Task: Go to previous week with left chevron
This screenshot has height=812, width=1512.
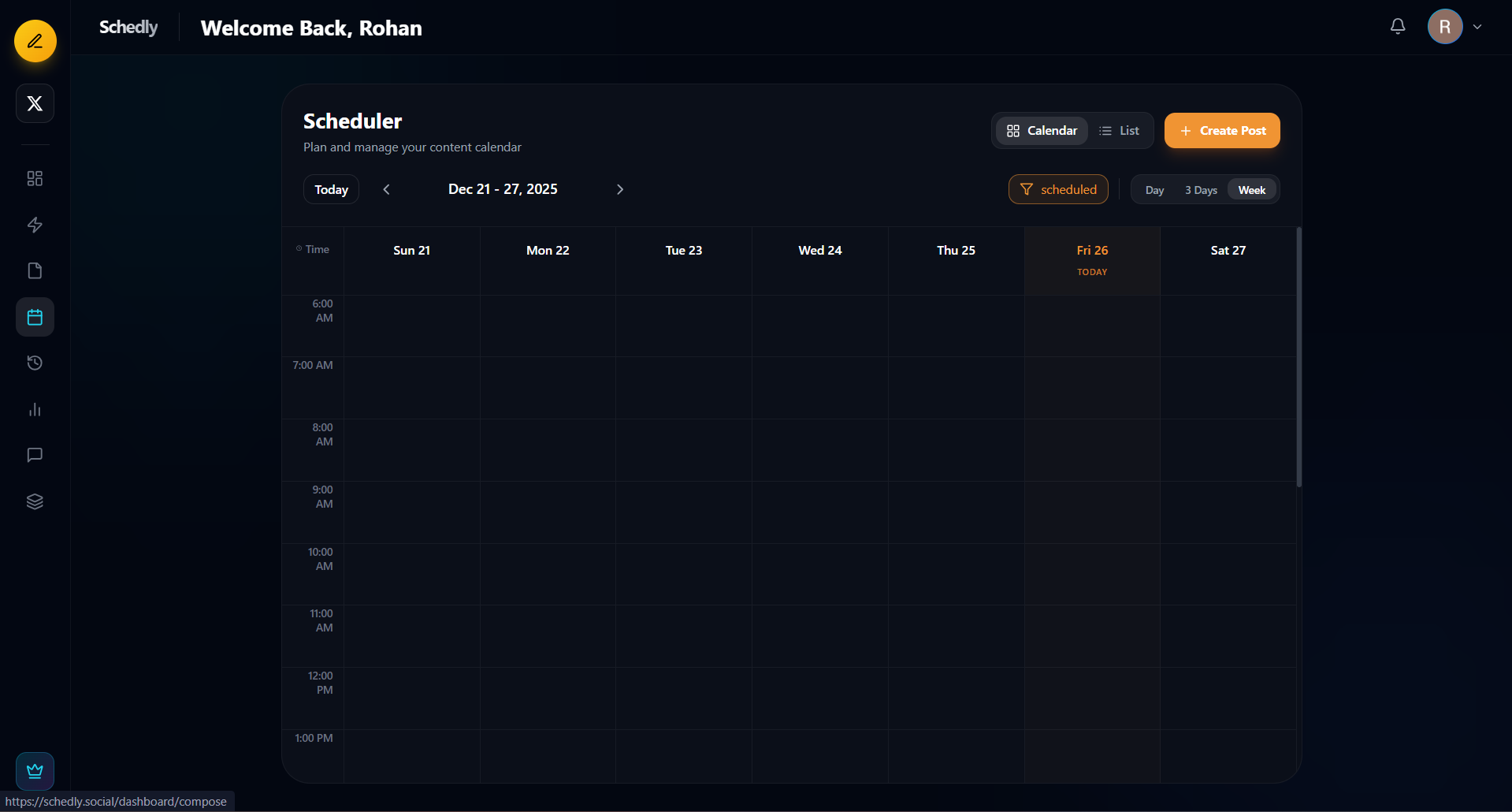Action: 386,189
